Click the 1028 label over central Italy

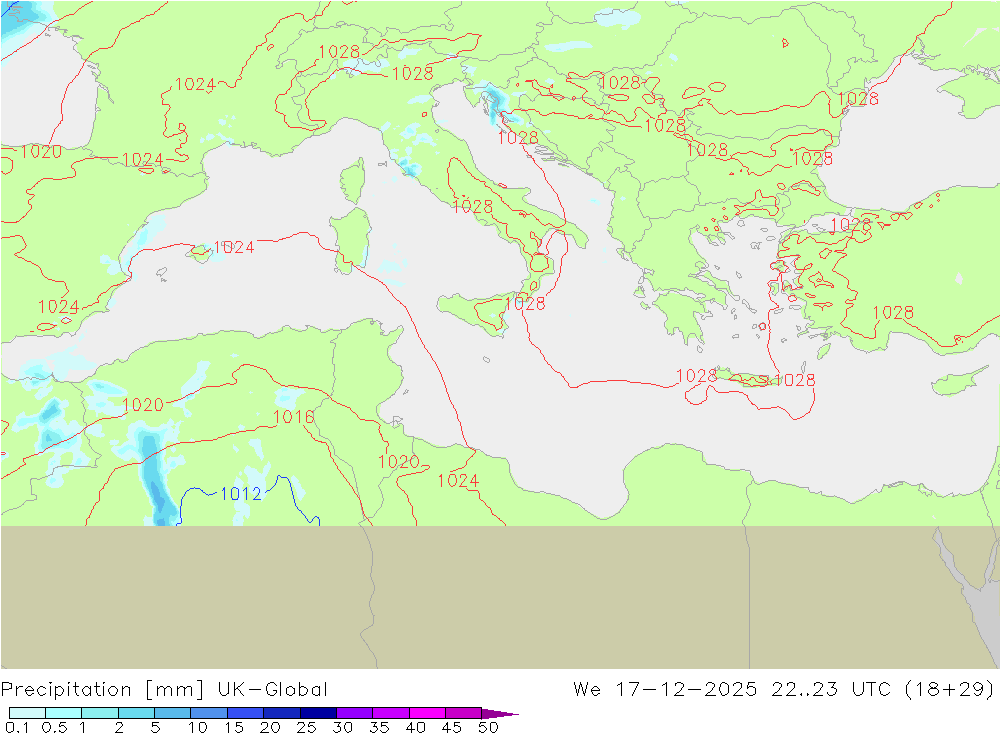472,206
